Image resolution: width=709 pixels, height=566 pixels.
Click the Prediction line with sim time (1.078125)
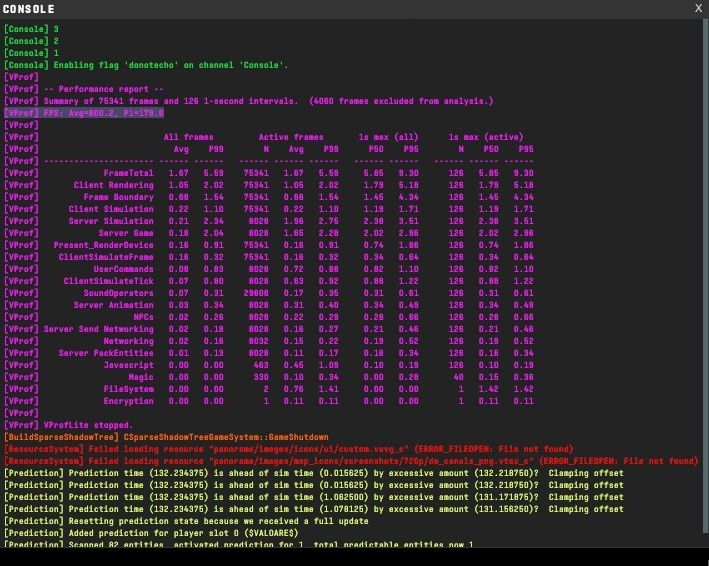pyautogui.click(x=313, y=509)
